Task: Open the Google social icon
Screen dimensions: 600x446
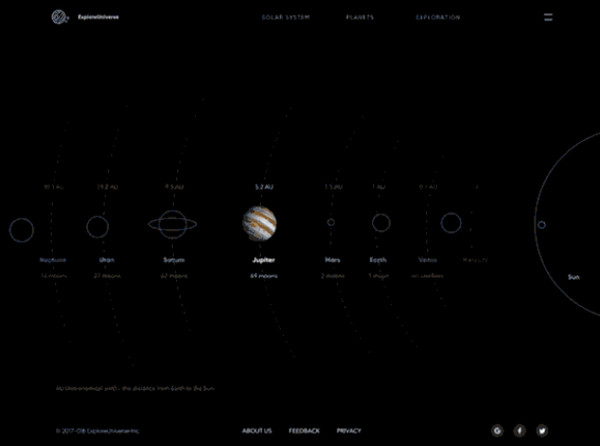Action: [496, 430]
